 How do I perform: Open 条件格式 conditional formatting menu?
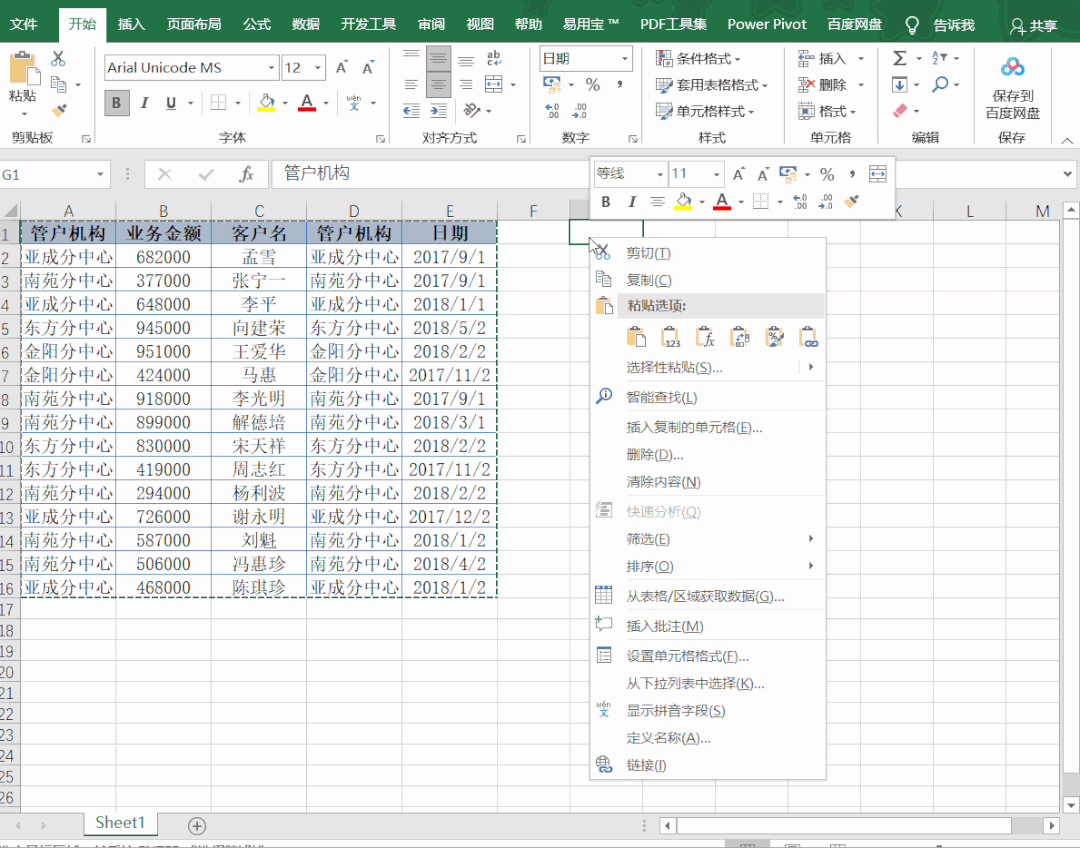[698, 59]
